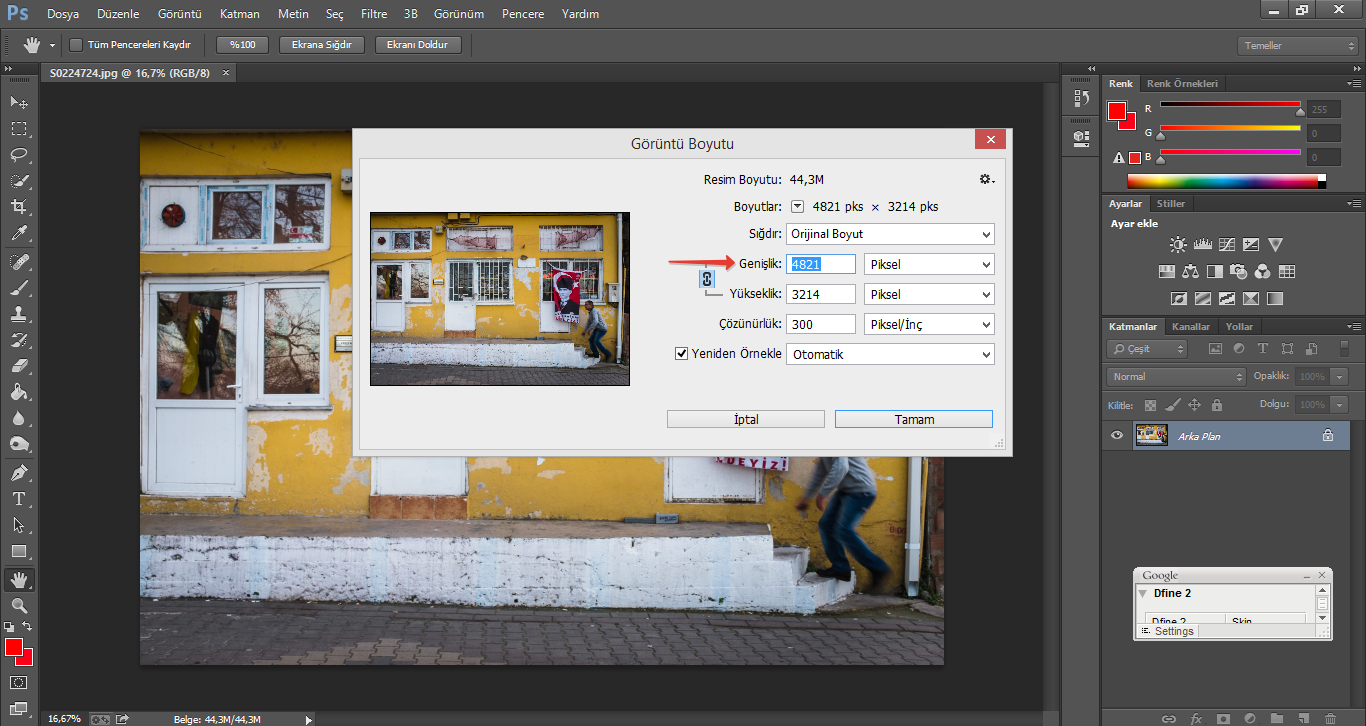This screenshot has height=726, width=1366.
Task: Open the Sığdır preset dropdown
Action: point(890,234)
